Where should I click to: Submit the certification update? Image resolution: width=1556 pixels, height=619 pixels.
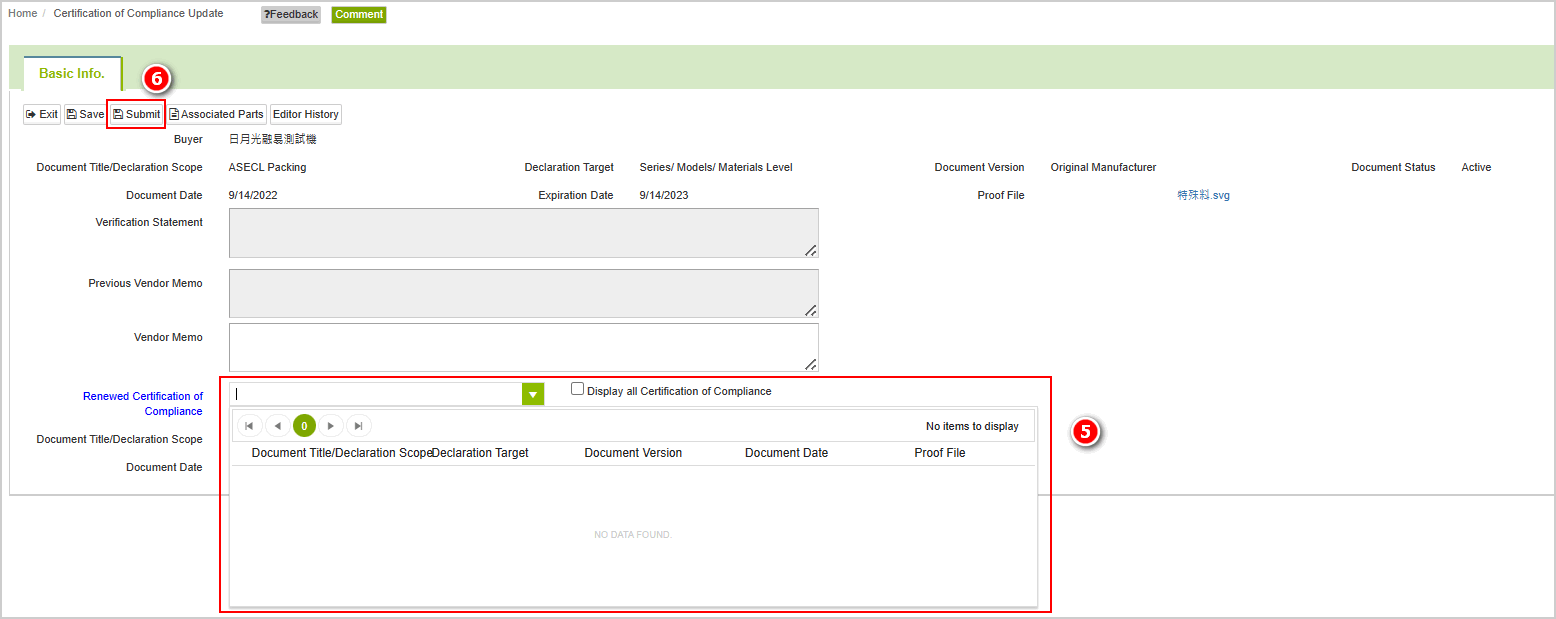[136, 114]
